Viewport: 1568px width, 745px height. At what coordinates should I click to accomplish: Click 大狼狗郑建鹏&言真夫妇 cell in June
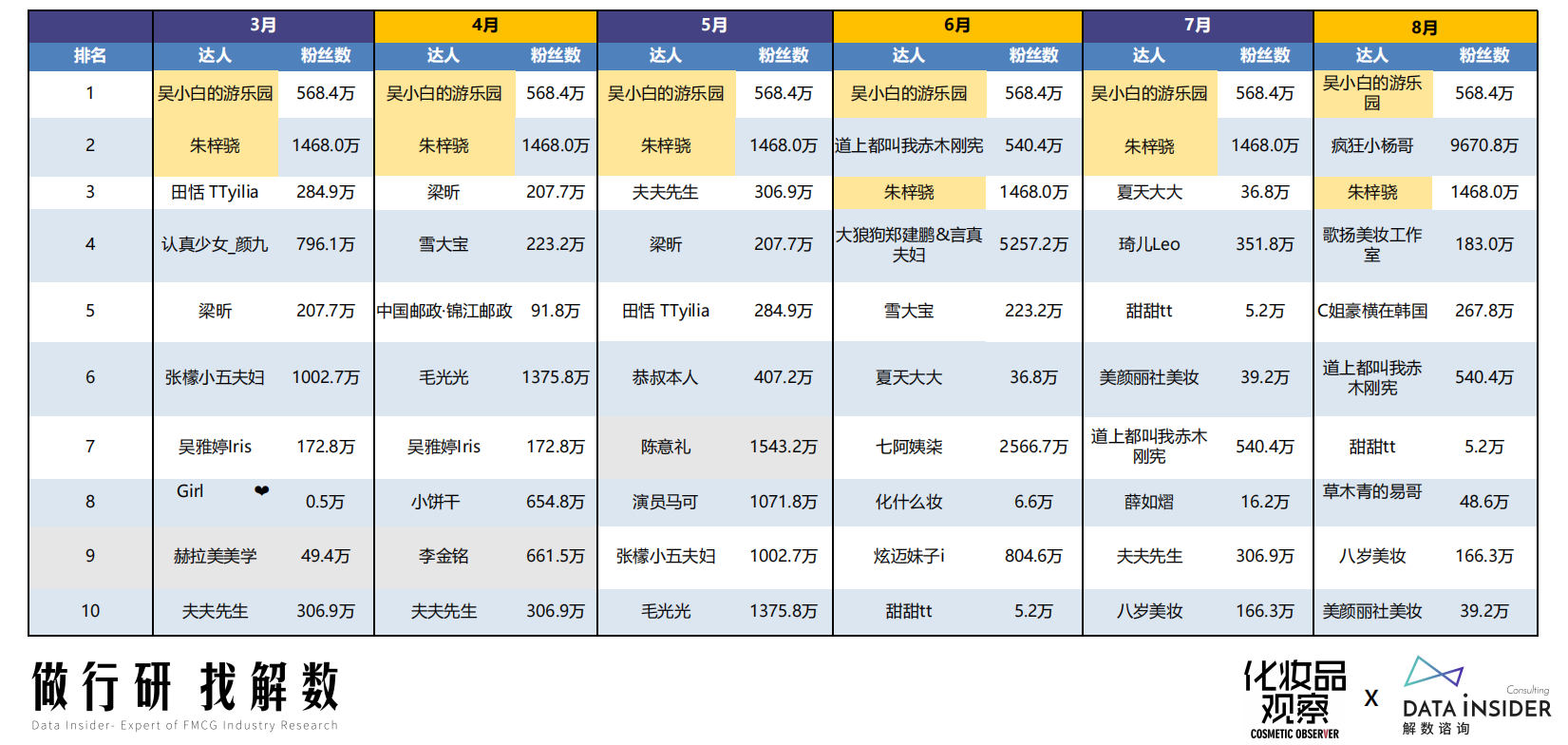(x=909, y=244)
